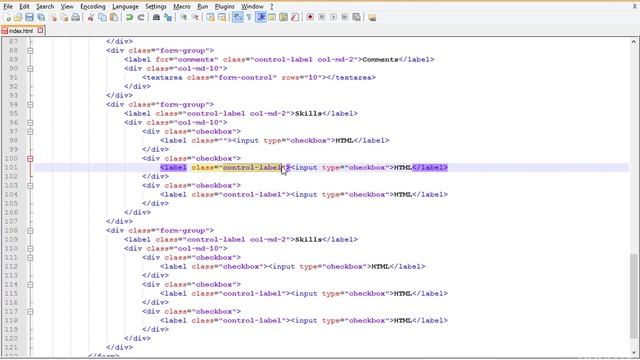The width and height of the screenshot is (640, 360).
Task: Click the Redo toolbar icon
Action: click(141, 18)
